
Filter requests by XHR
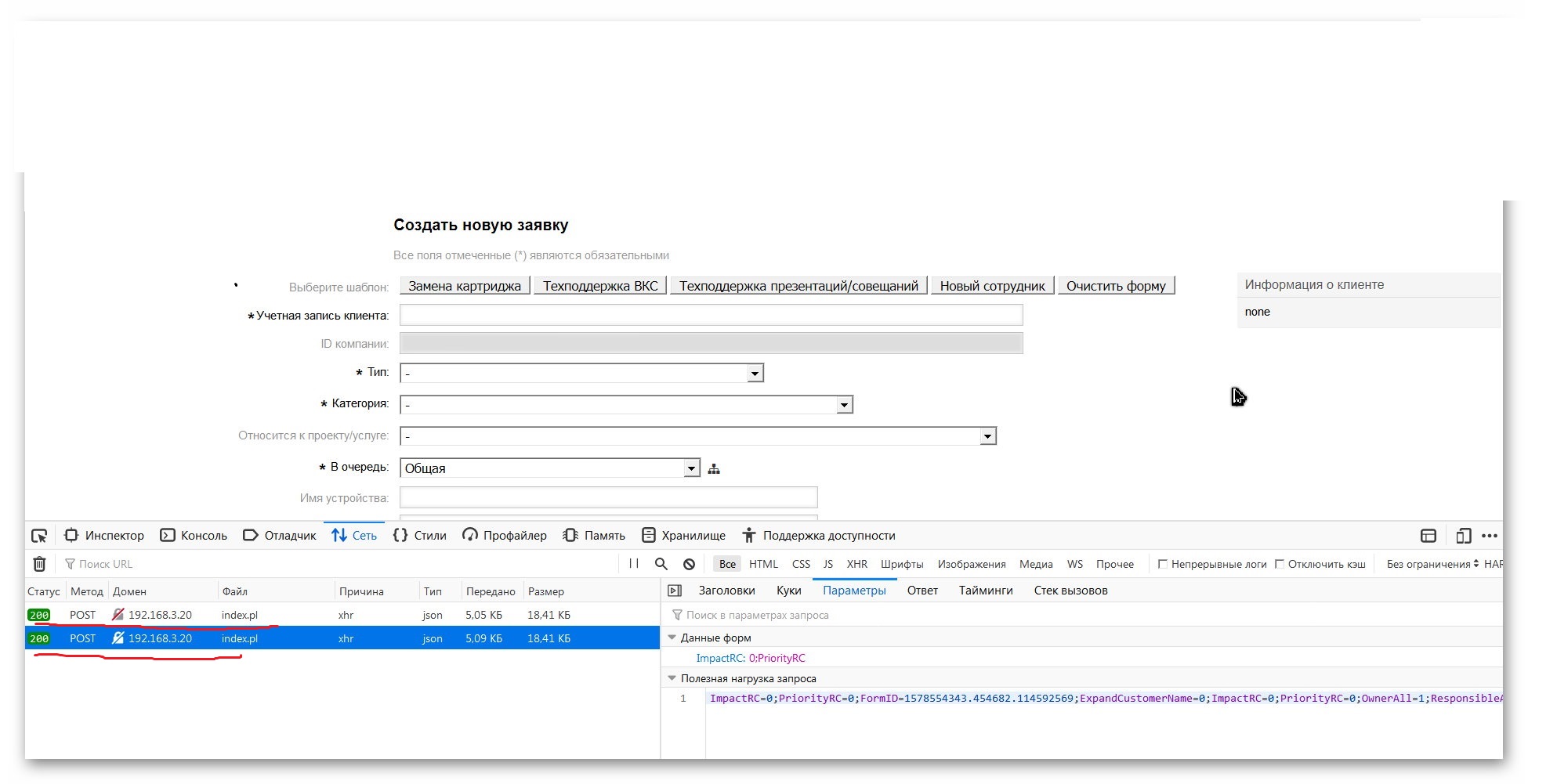click(x=857, y=564)
